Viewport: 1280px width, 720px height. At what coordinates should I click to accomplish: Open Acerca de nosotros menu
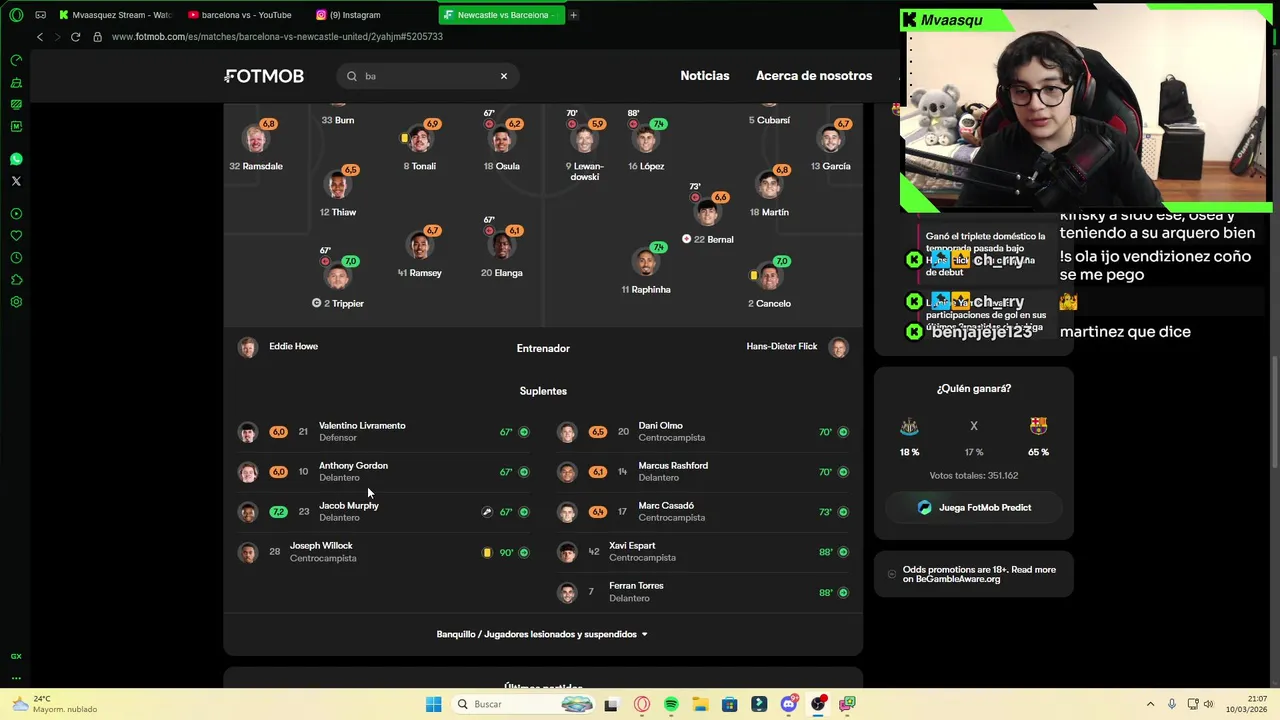pos(814,76)
